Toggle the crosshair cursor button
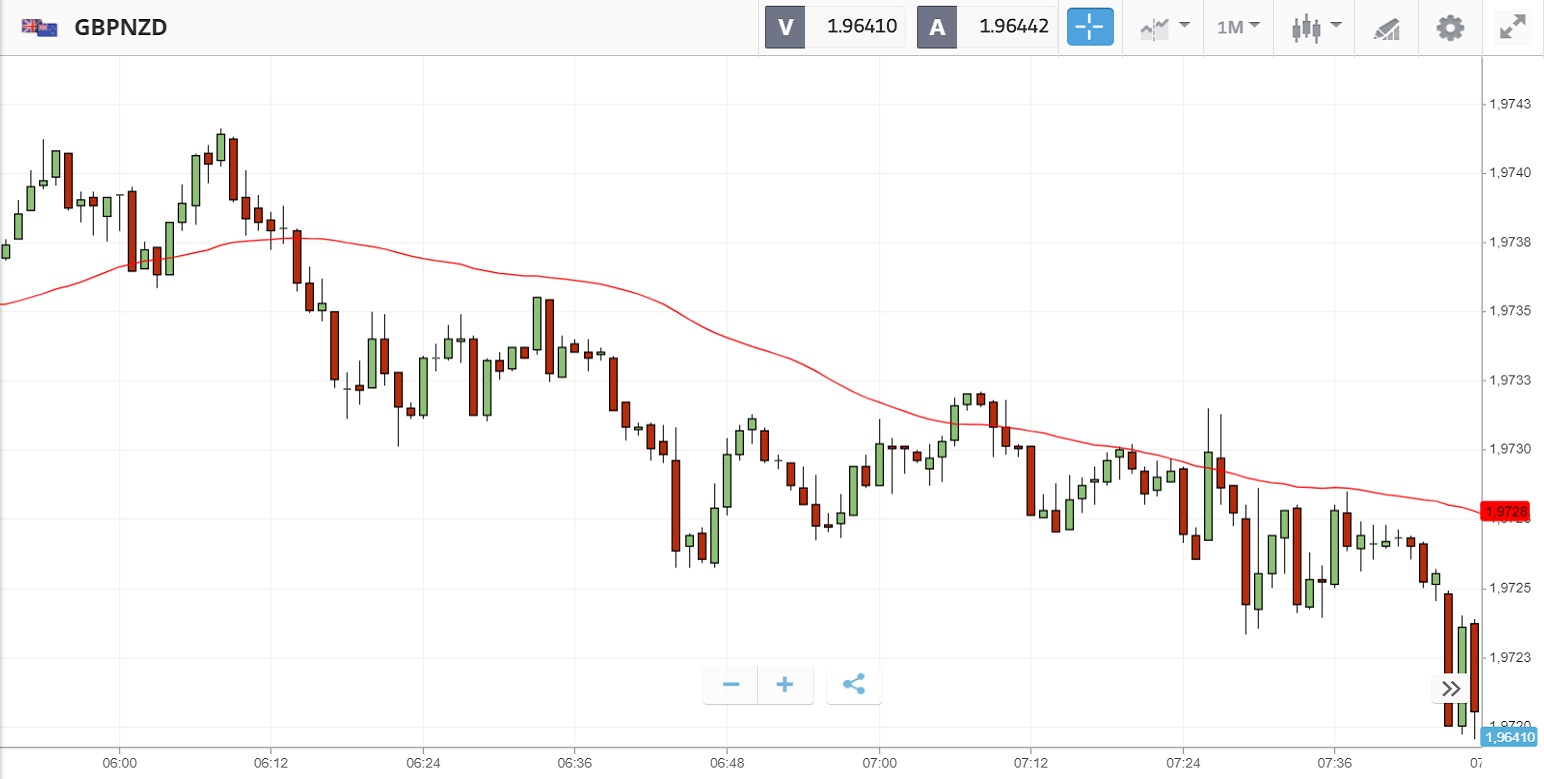Screen dimensions: 1544x779 [1090, 27]
